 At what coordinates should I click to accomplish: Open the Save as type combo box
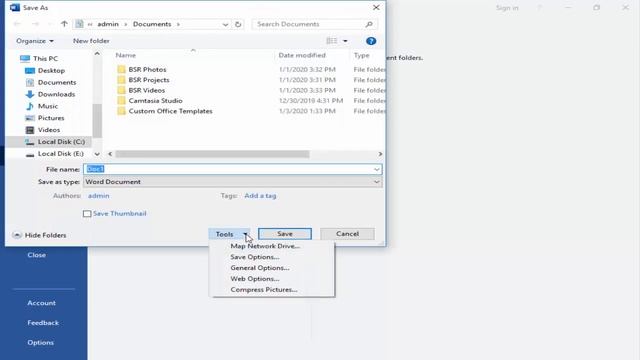(233, 182)
